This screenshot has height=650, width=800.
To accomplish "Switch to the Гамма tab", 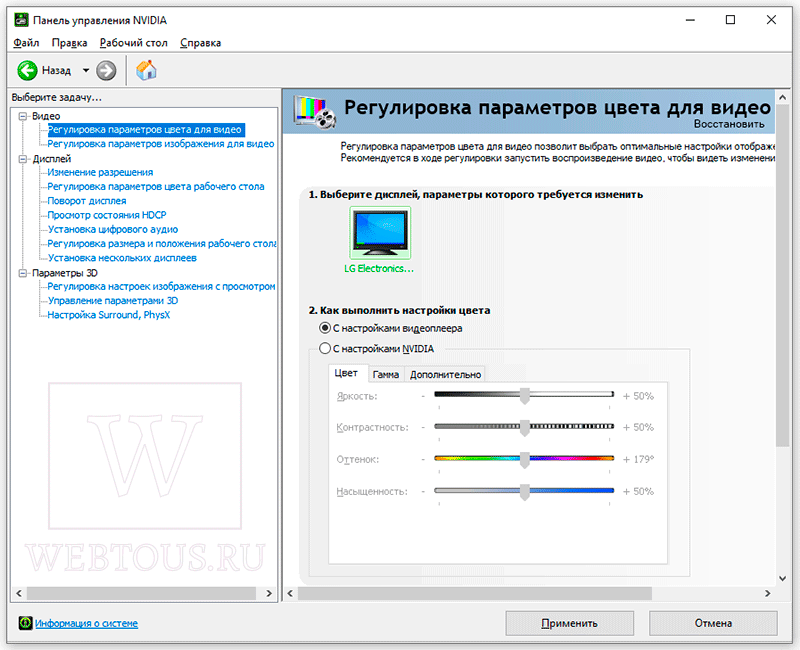I will (x=386, y=374).
